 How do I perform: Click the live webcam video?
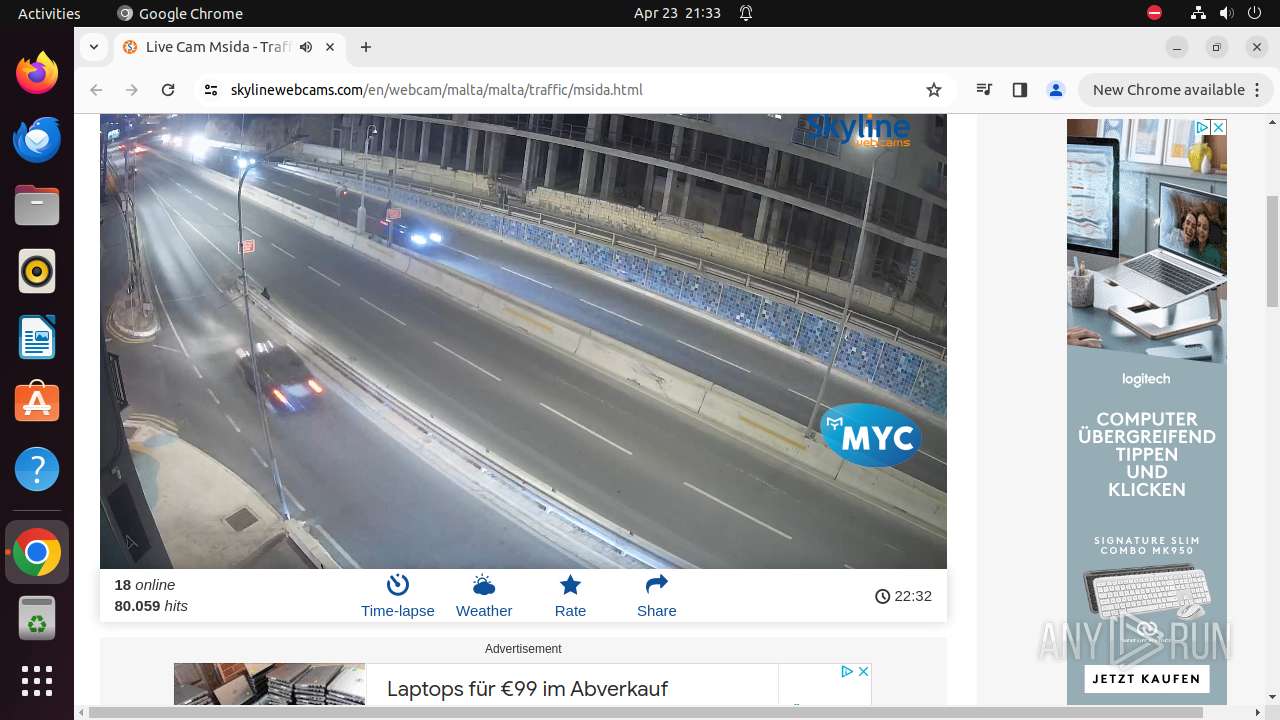click(523, 341)
